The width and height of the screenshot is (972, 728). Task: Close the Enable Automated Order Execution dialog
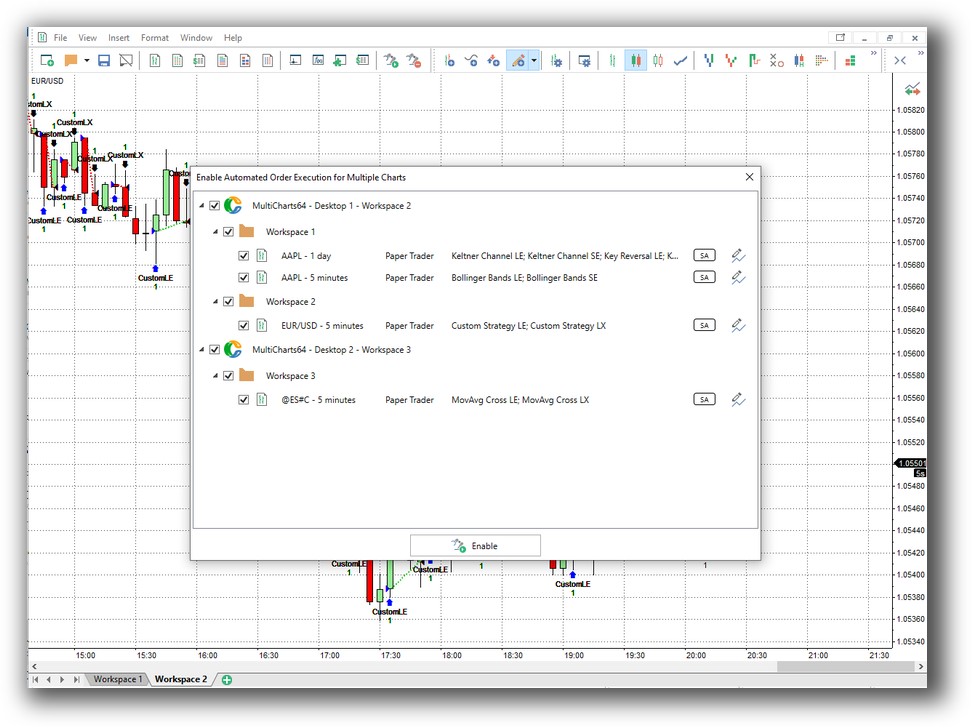(749, 177)
